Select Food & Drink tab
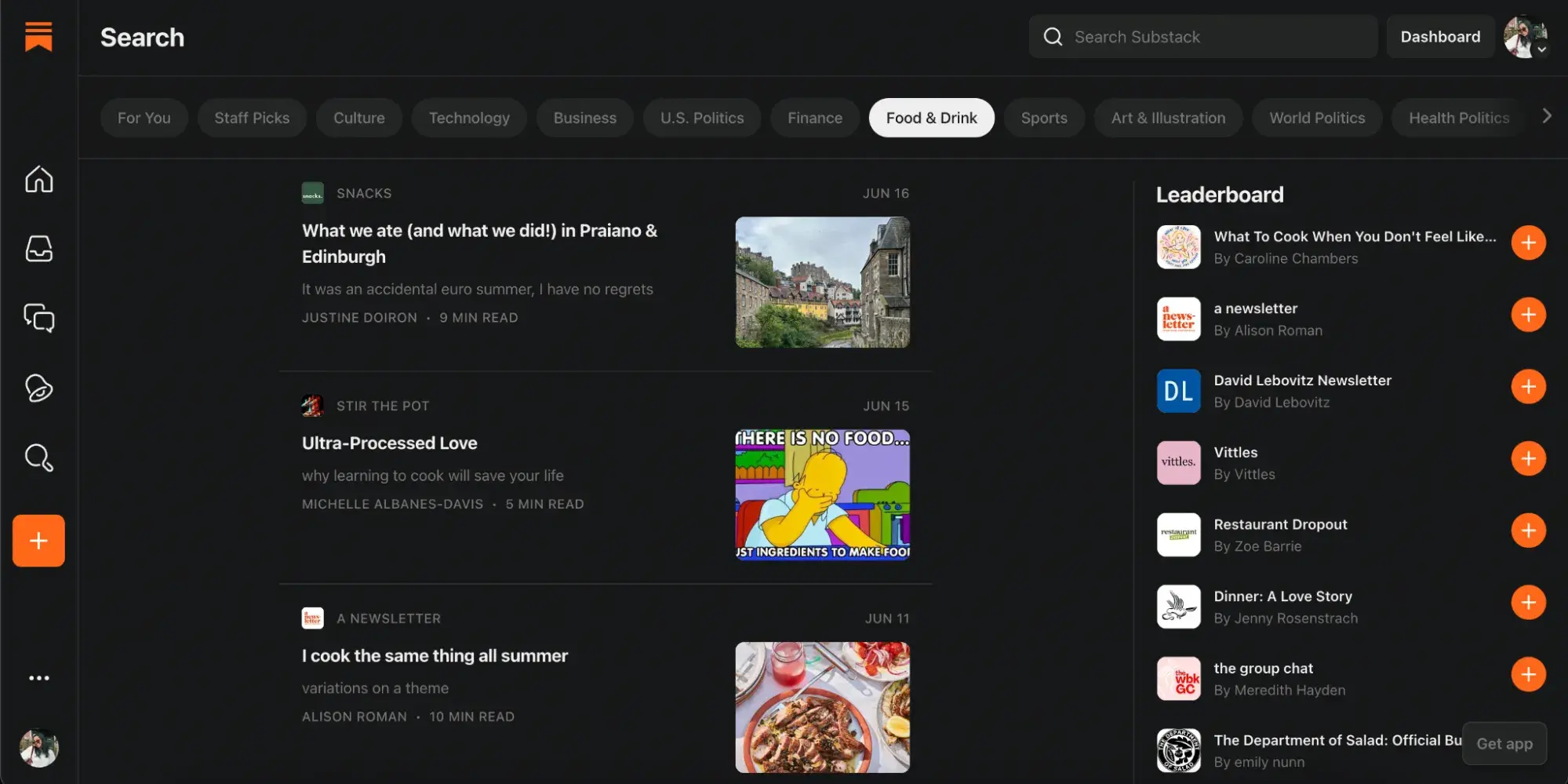This screenshot has width=1568, height=784. [x=932, y=118]
